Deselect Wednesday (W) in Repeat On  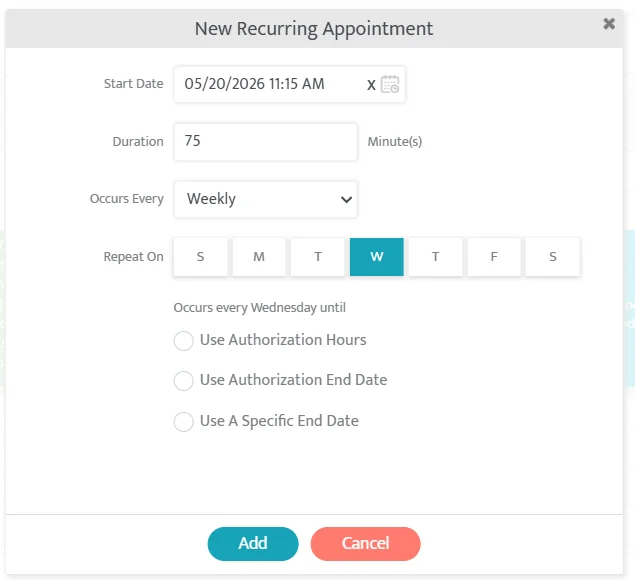coord(377,257)
